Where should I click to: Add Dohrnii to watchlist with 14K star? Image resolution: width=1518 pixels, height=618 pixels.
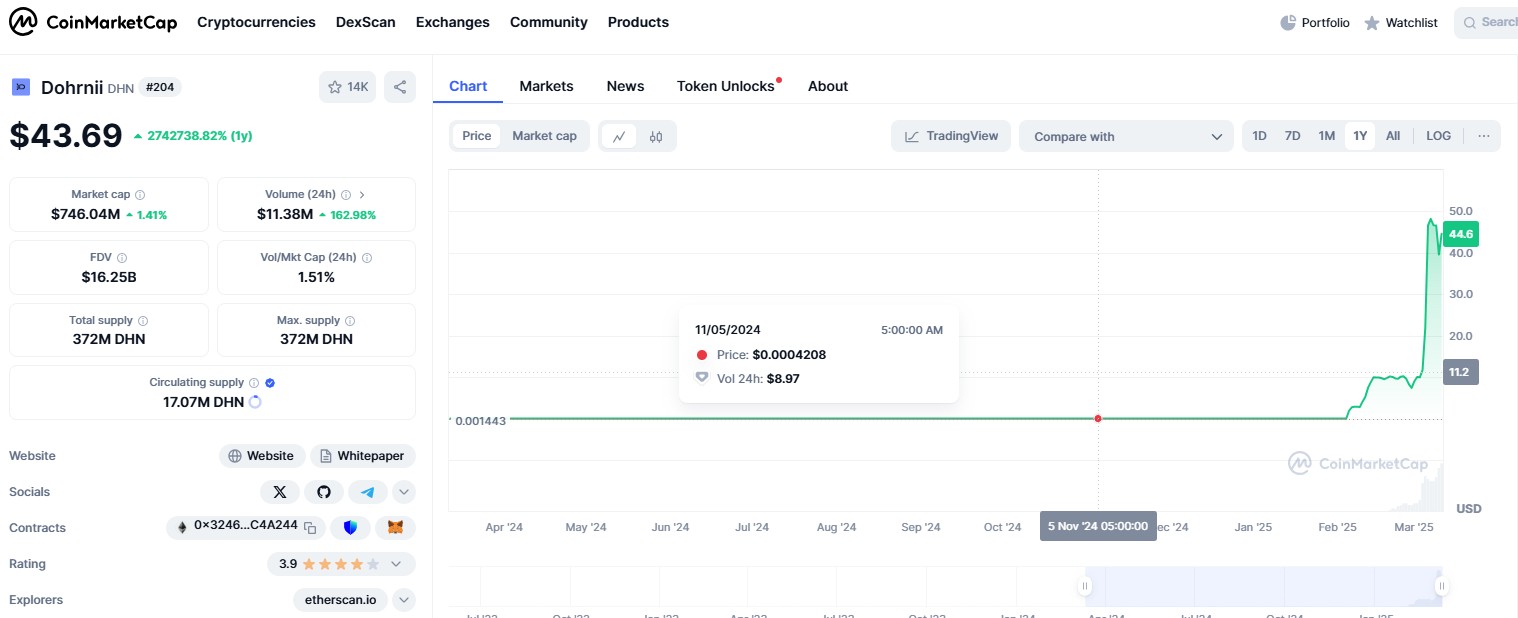point(347,87)
